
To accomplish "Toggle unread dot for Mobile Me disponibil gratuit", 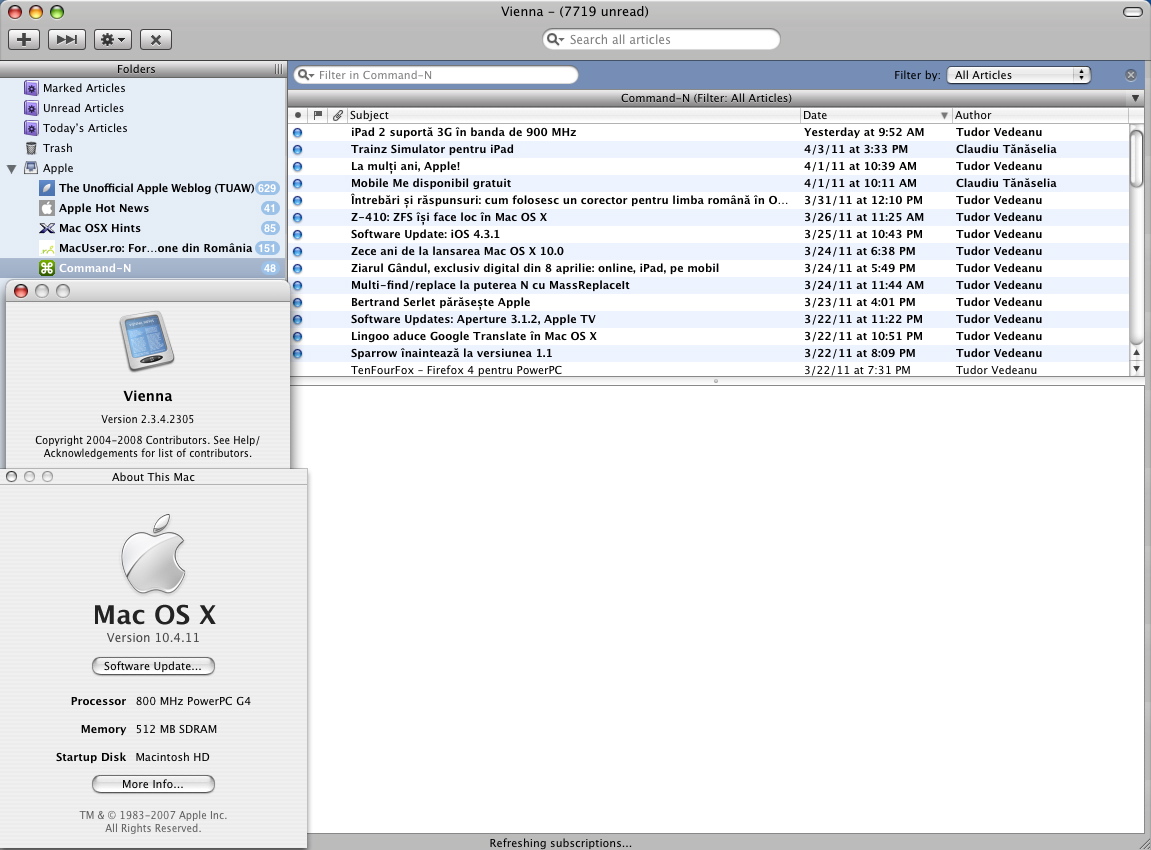I will (297, 184).
